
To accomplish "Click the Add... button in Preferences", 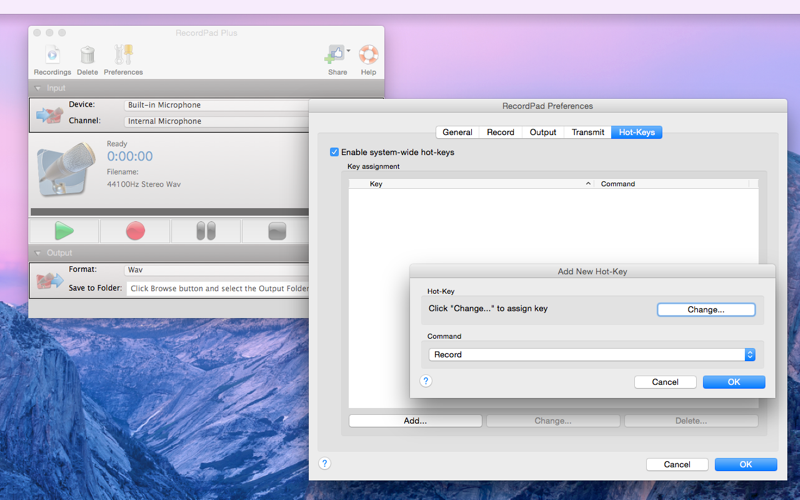I will coord(415,421).
